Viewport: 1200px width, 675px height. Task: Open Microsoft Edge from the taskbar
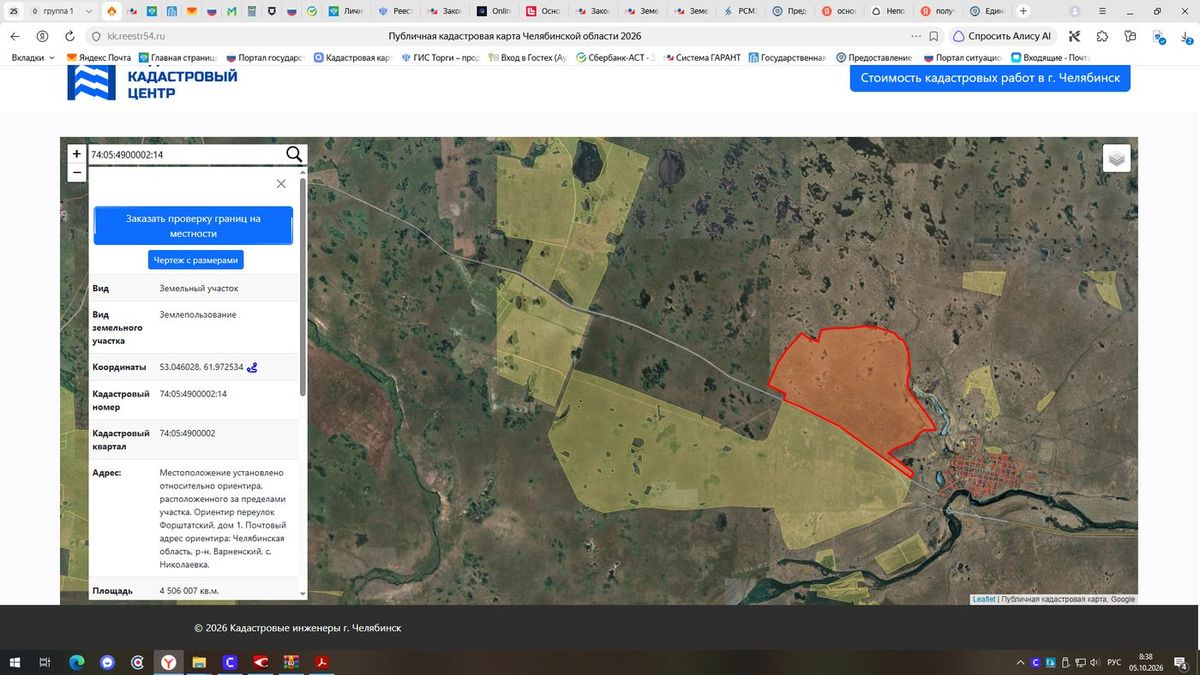point(76,662)
